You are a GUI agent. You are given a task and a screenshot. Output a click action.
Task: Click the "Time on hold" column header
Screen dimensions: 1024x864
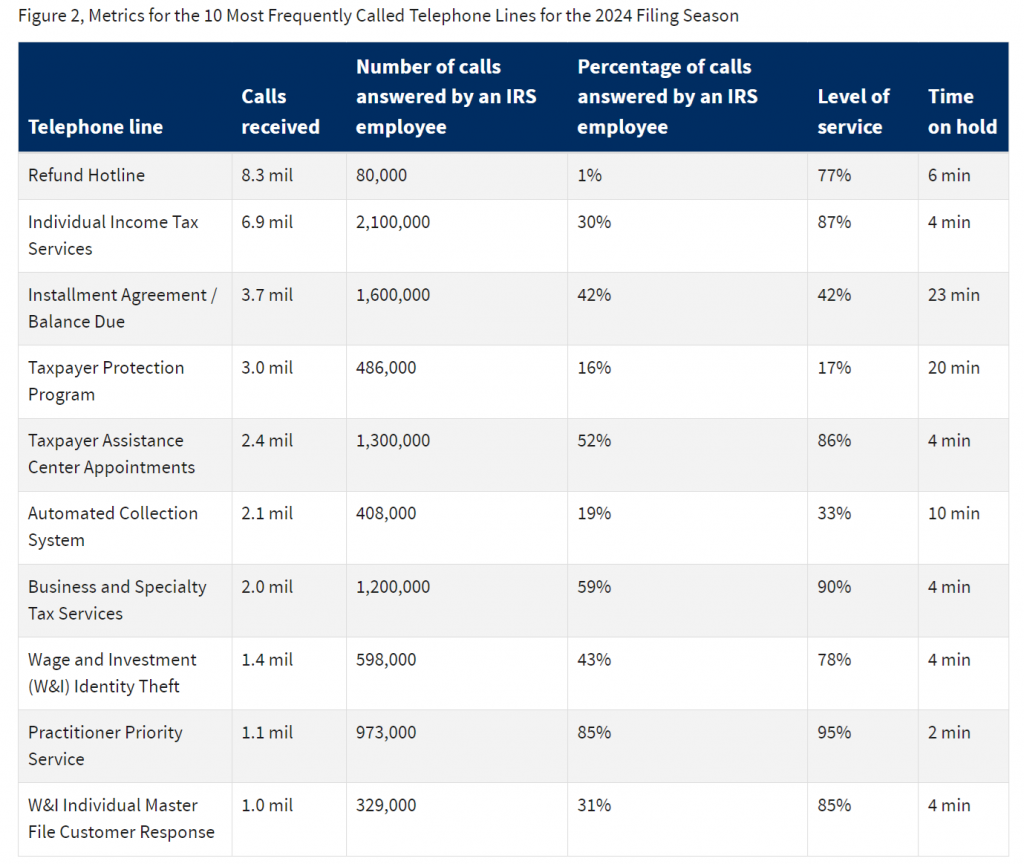(962, 112)
